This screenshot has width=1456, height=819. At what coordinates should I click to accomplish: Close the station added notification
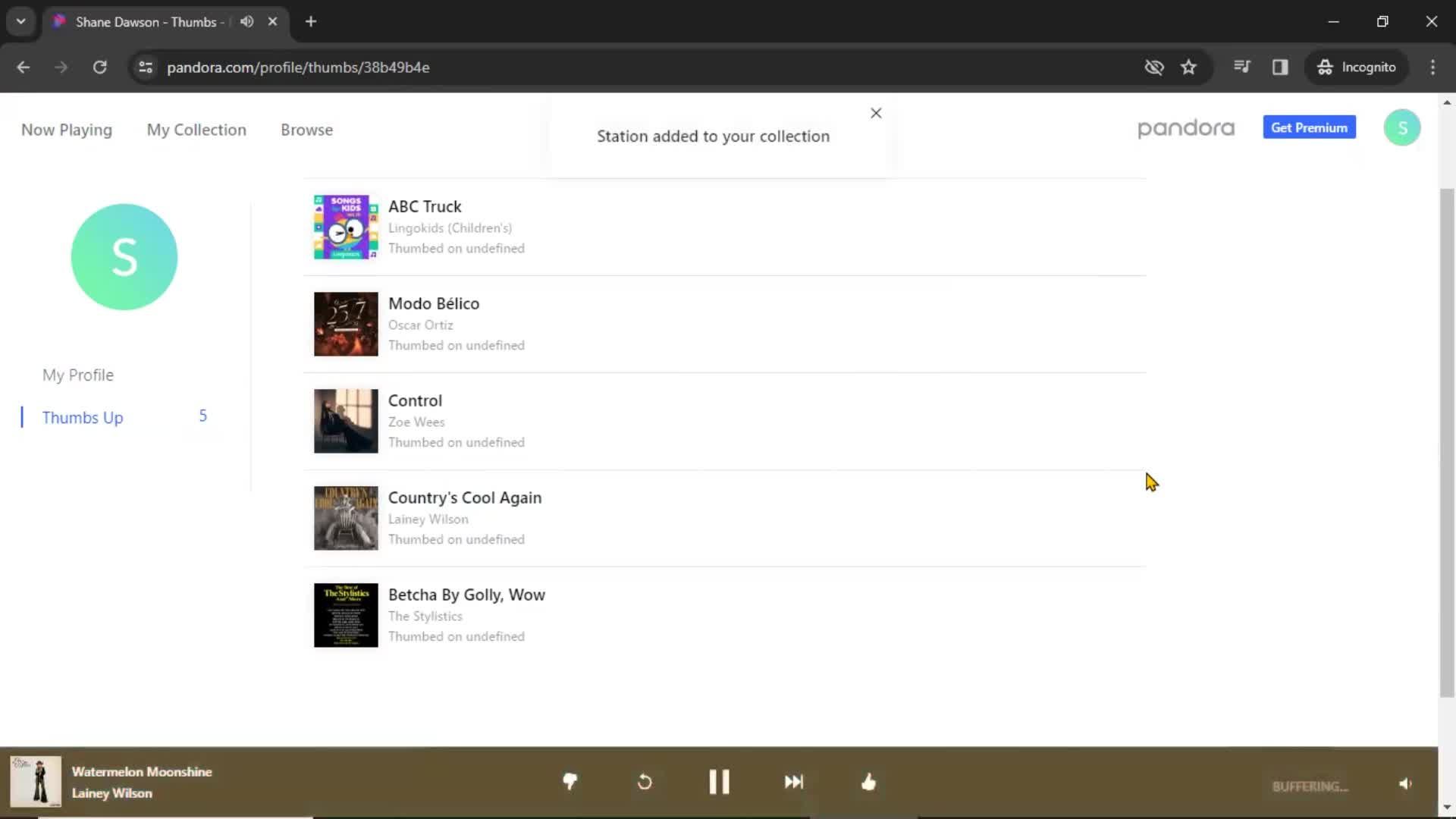tap(874, 113)
